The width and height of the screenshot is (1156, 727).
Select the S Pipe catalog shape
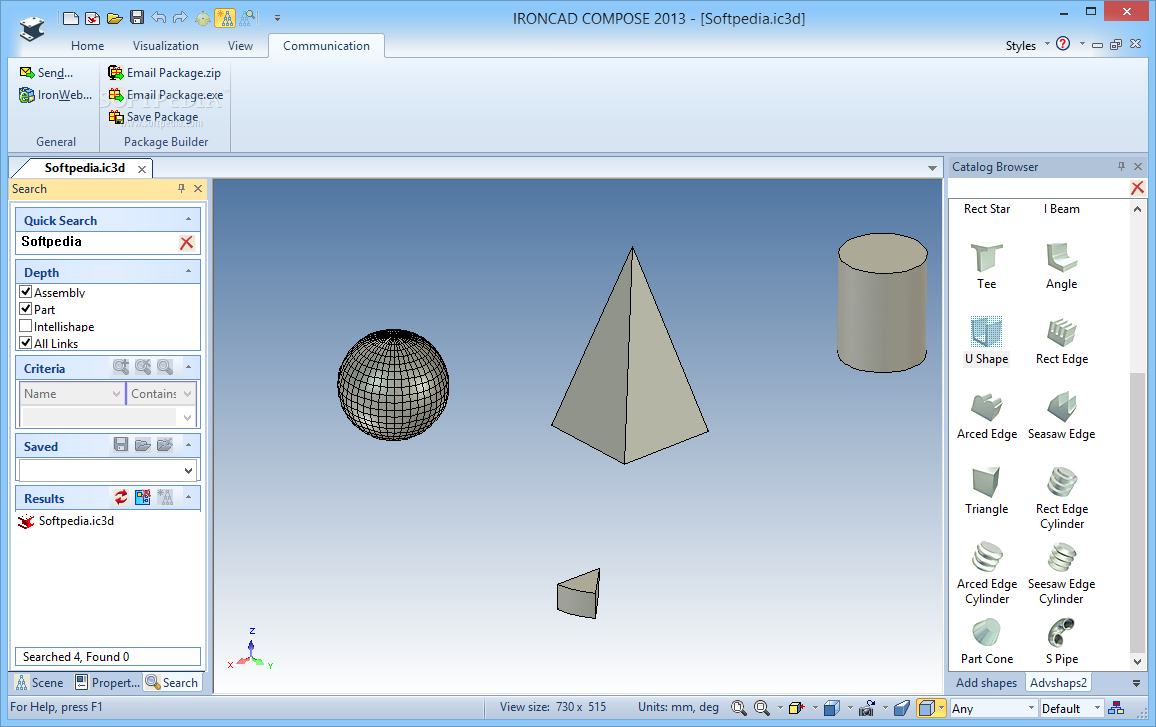click(x=1062, y=641)
